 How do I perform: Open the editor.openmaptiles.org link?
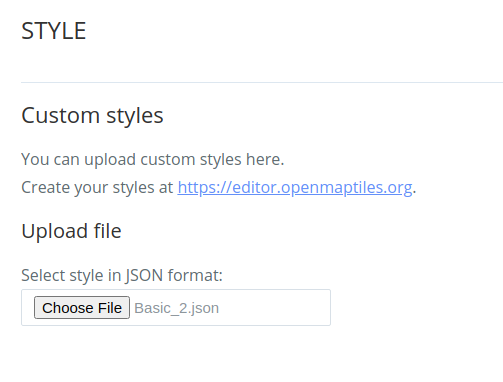tap(295, 187)
